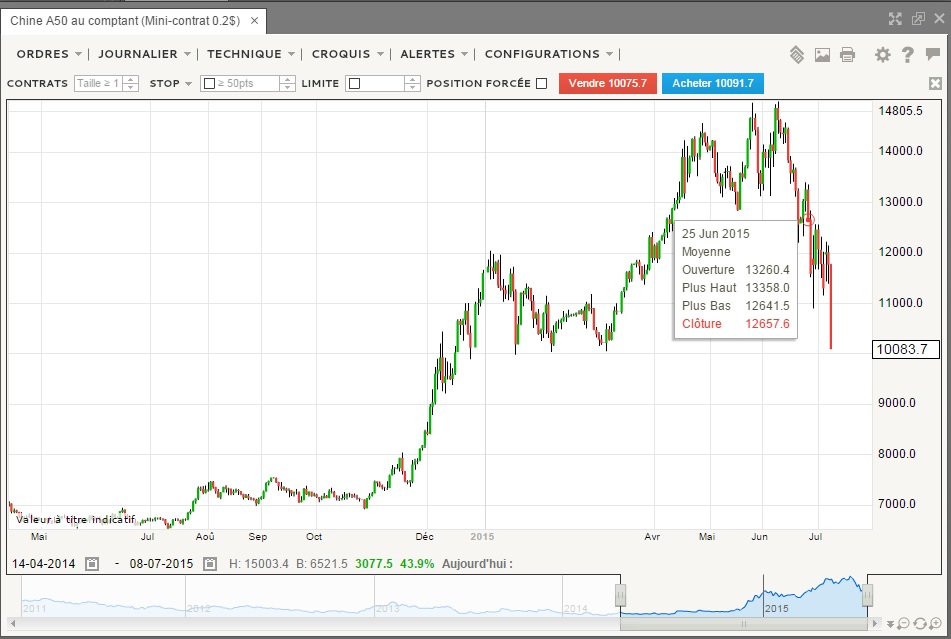951x639 pixels.
Task: Print the chart via printer icon
Action: pyautogui.click(x=847, y=55)
